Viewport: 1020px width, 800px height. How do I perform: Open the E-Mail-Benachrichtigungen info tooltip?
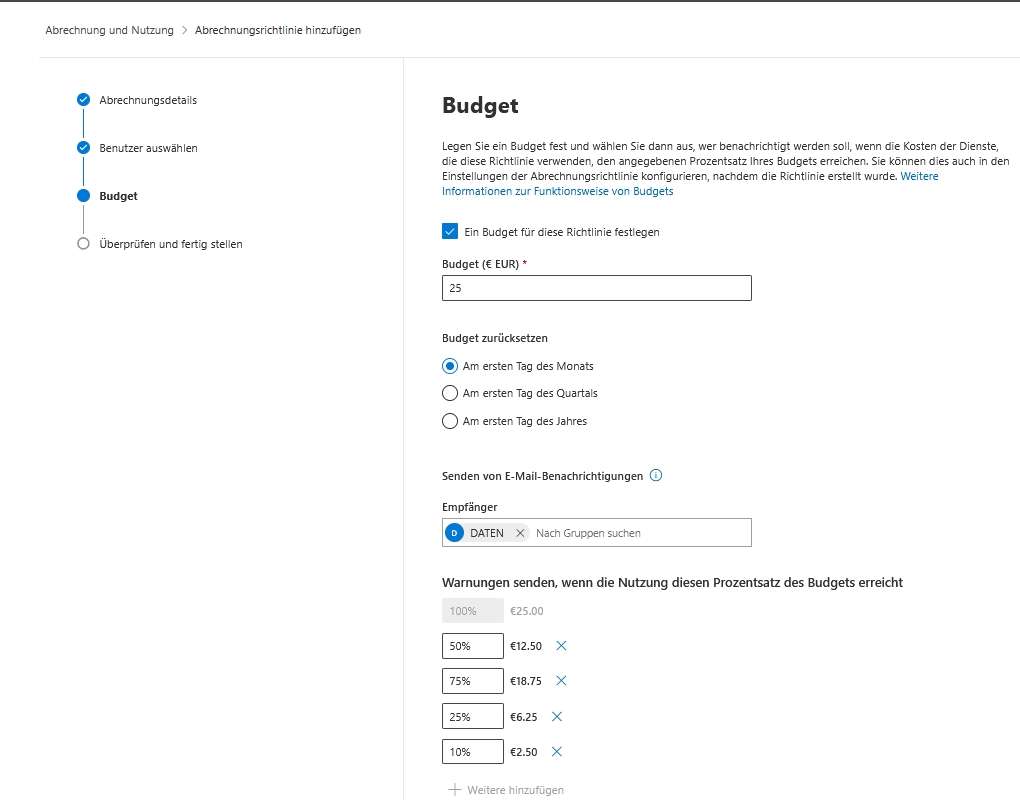pyautogui.click(x=655, y=475)
